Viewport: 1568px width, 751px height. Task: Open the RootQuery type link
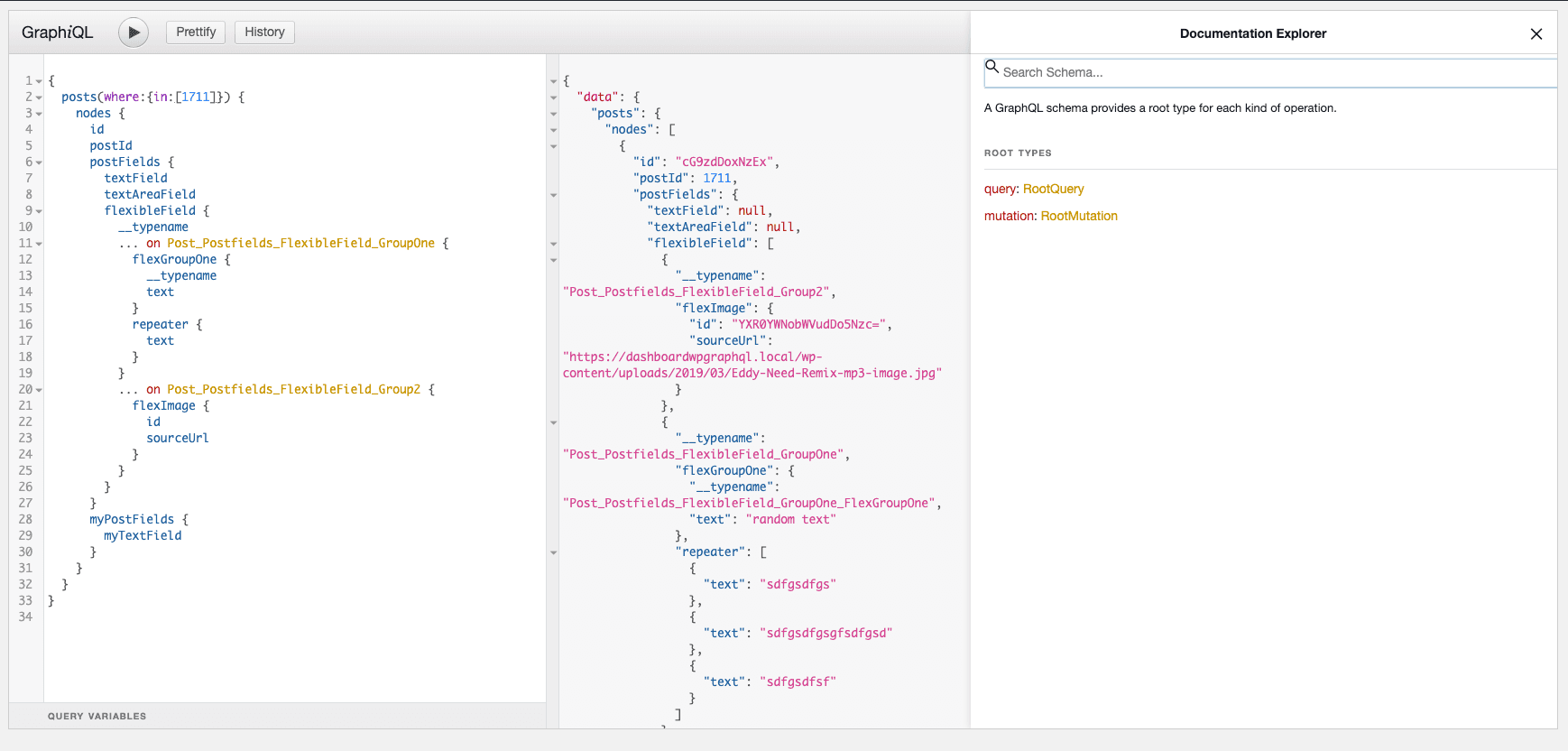(1053, 189)
